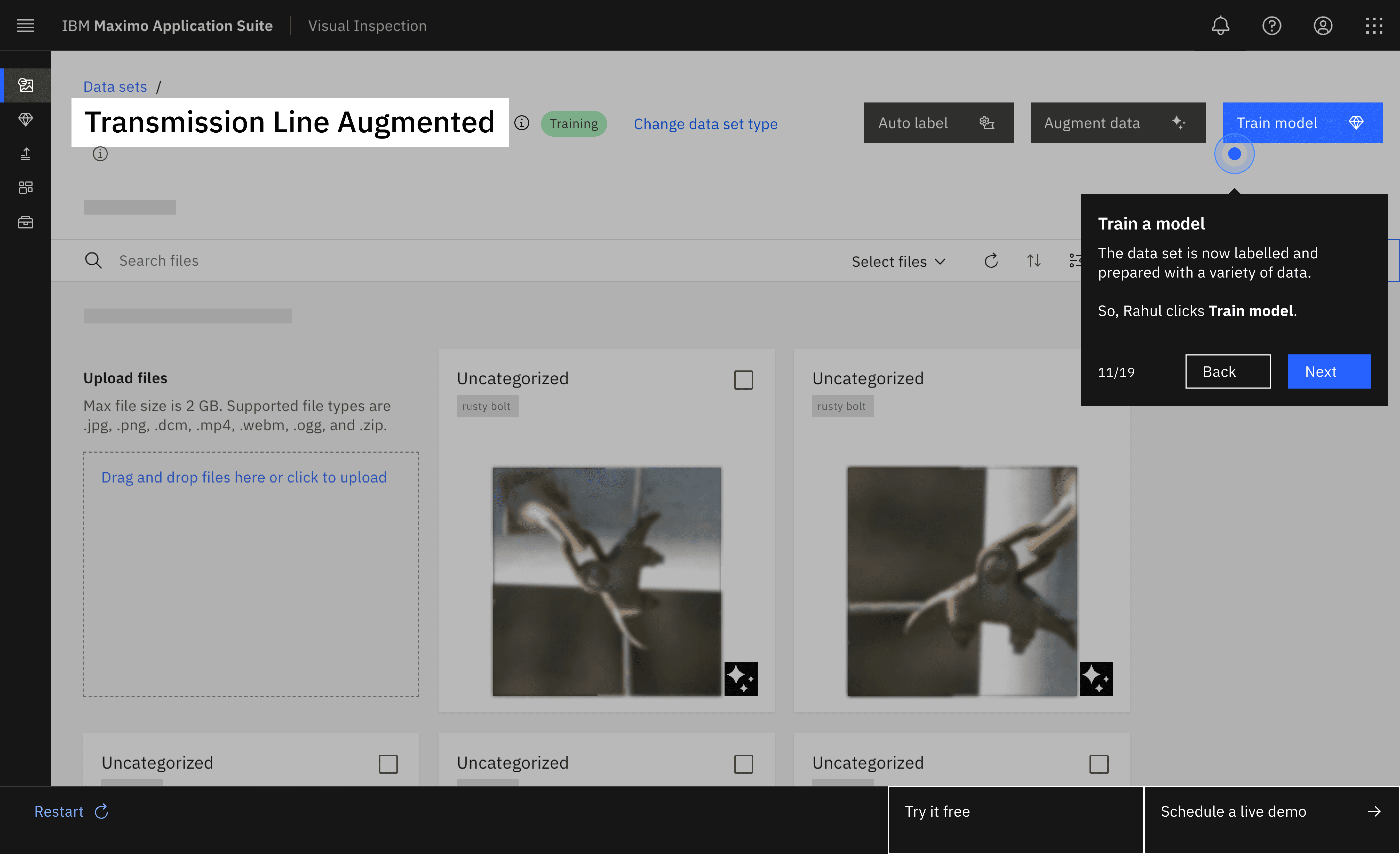This screenshot has height=854, width=1400.
Task: Open the user profile icon
Action: (1323, 26)
